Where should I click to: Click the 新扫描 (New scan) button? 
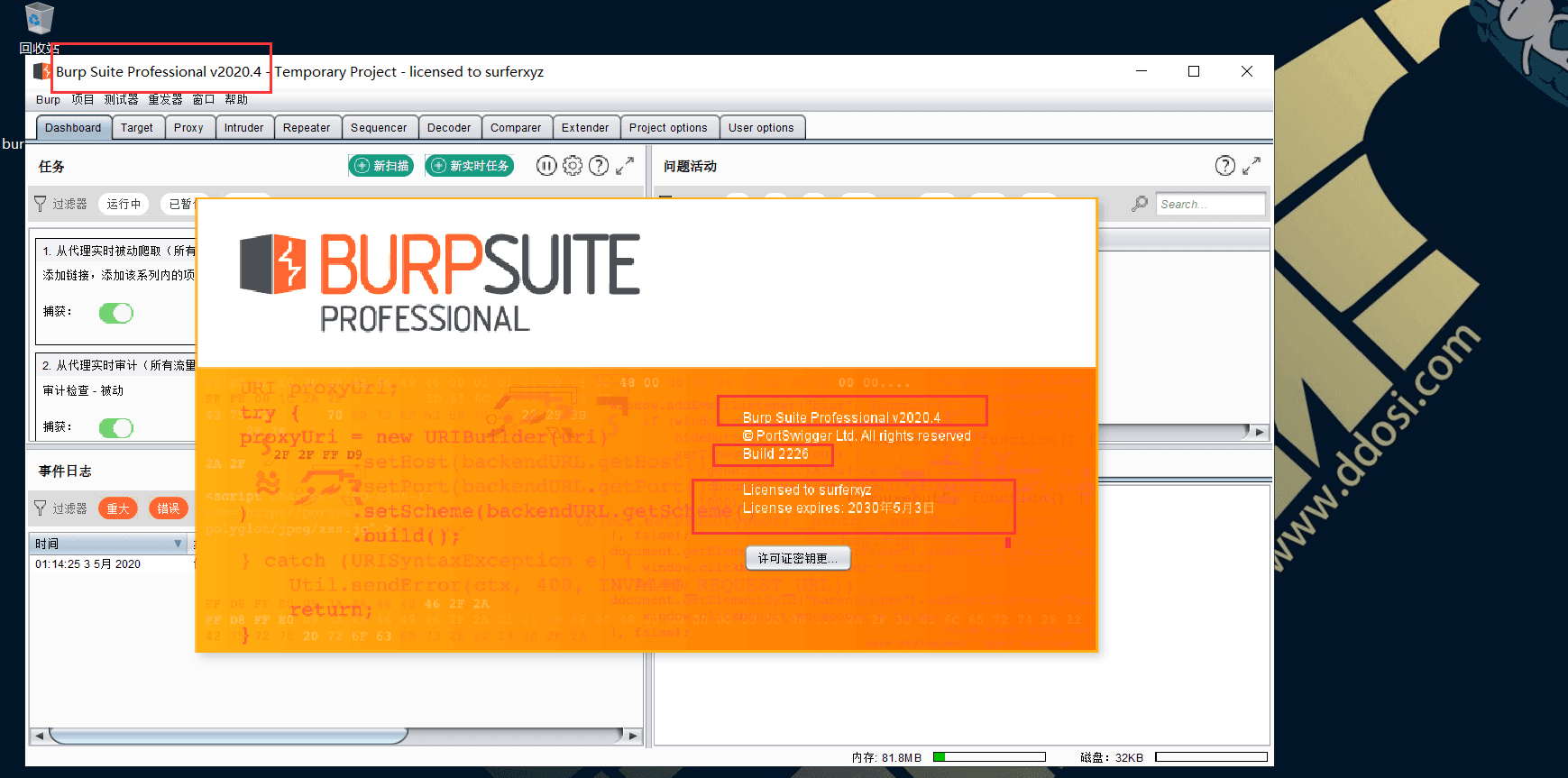[x=381, y=166]
